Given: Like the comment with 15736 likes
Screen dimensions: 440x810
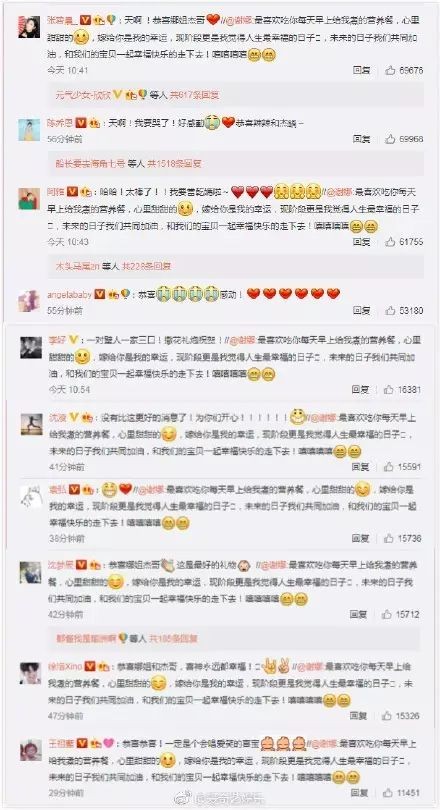Looking at the screenshot, I should click(x=389, y=538).
